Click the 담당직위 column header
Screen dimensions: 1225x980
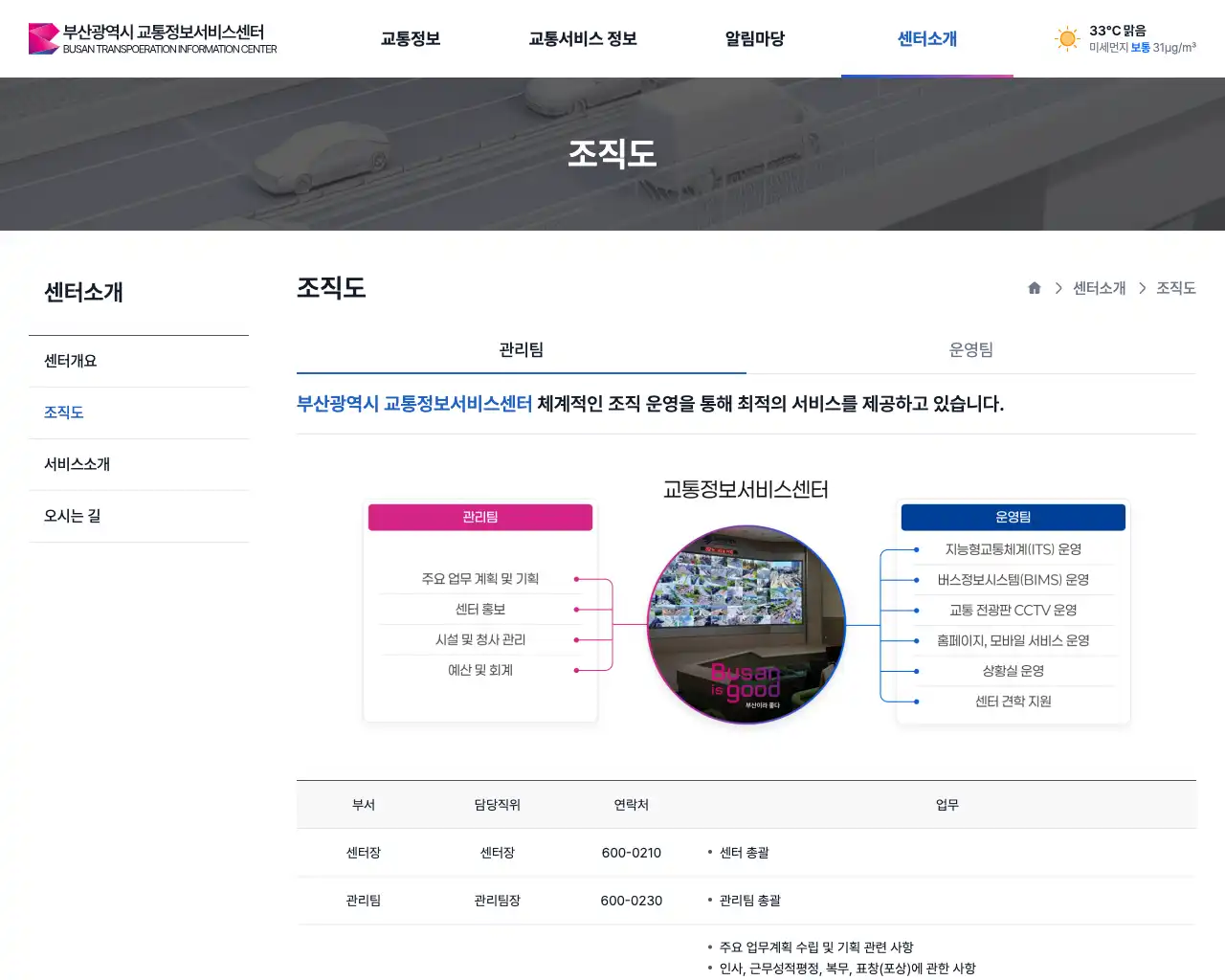click(x=498, y=805)
